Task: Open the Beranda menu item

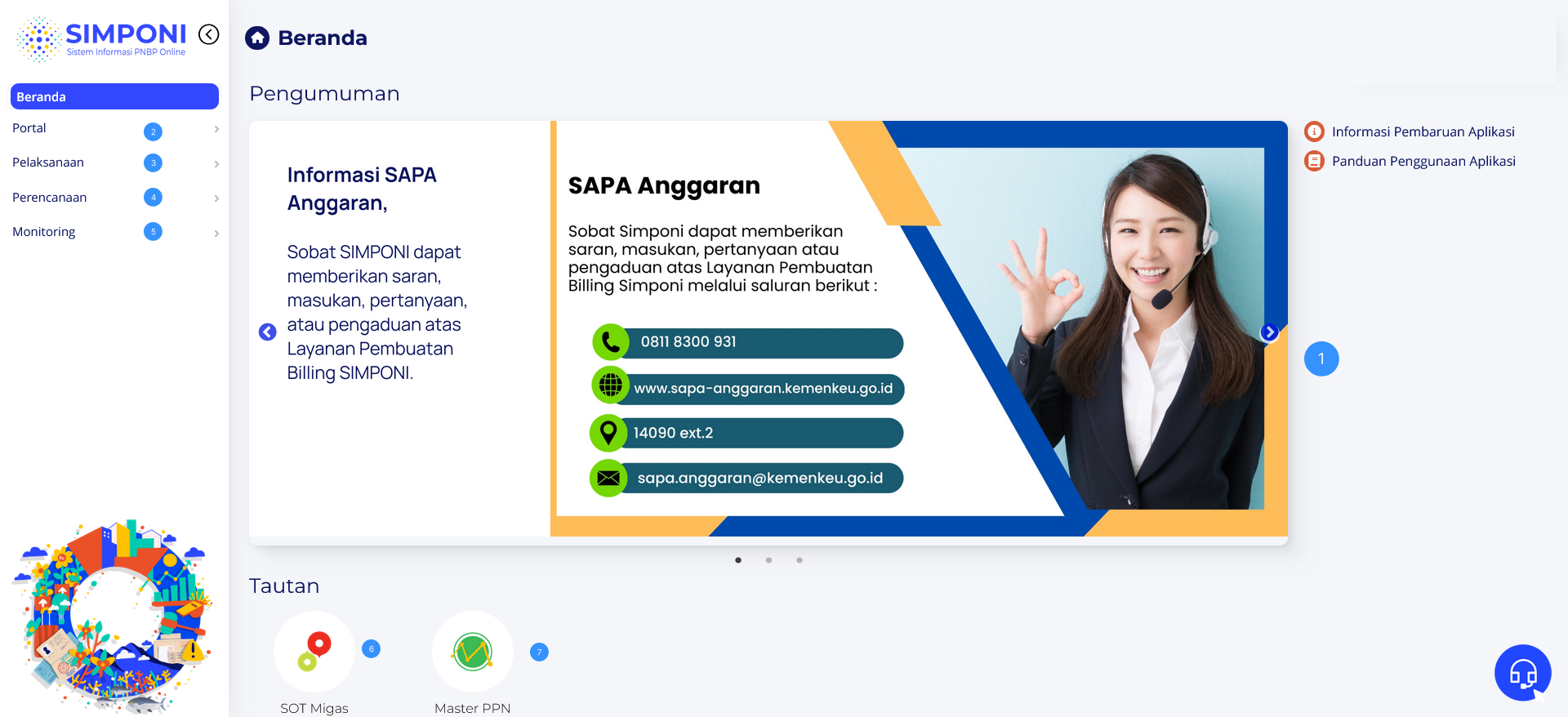Action: tap(114, 96)
